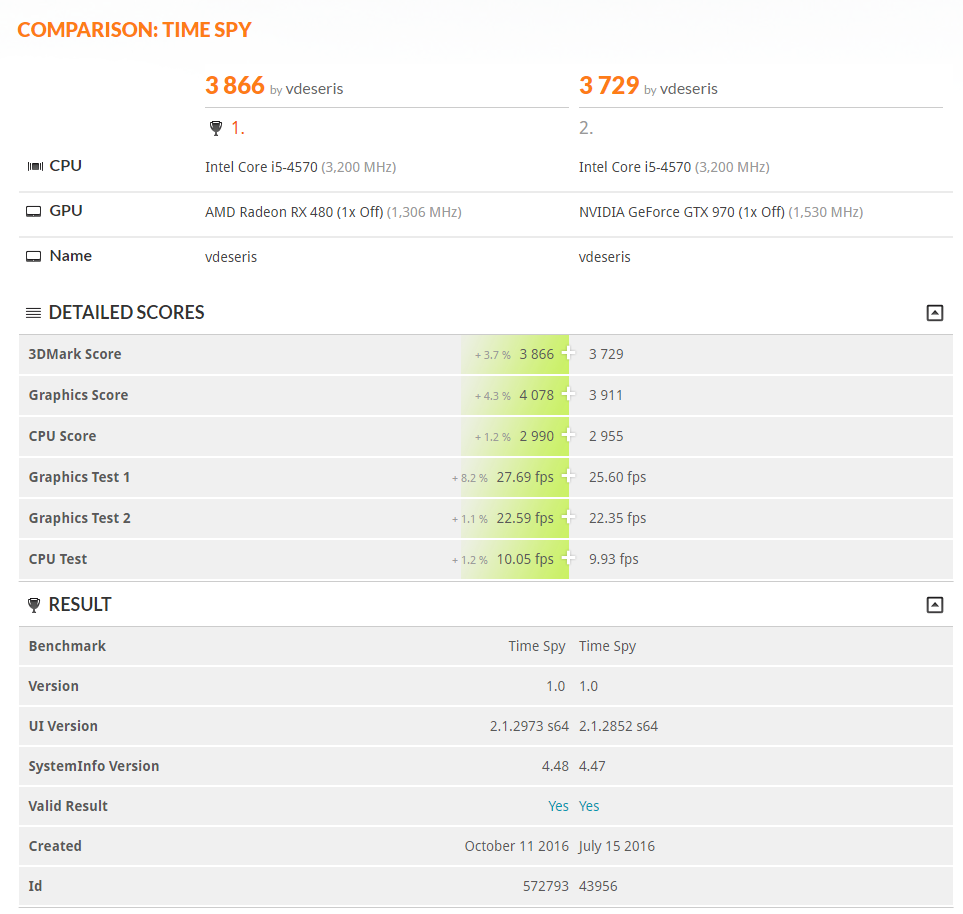The image size is (963, 914).
Task: Click the Detailed Scores list icon
Action: coord(33,313)
